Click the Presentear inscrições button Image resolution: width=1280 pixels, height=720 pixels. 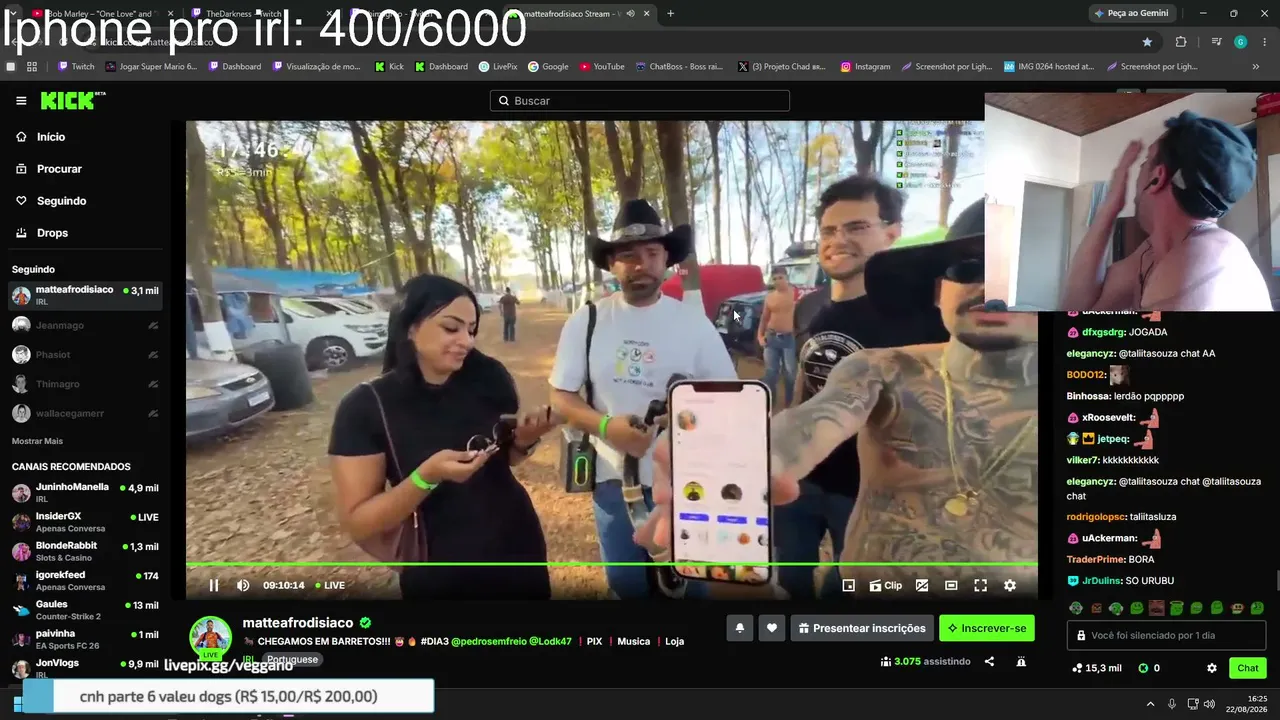tap(862, 628)
